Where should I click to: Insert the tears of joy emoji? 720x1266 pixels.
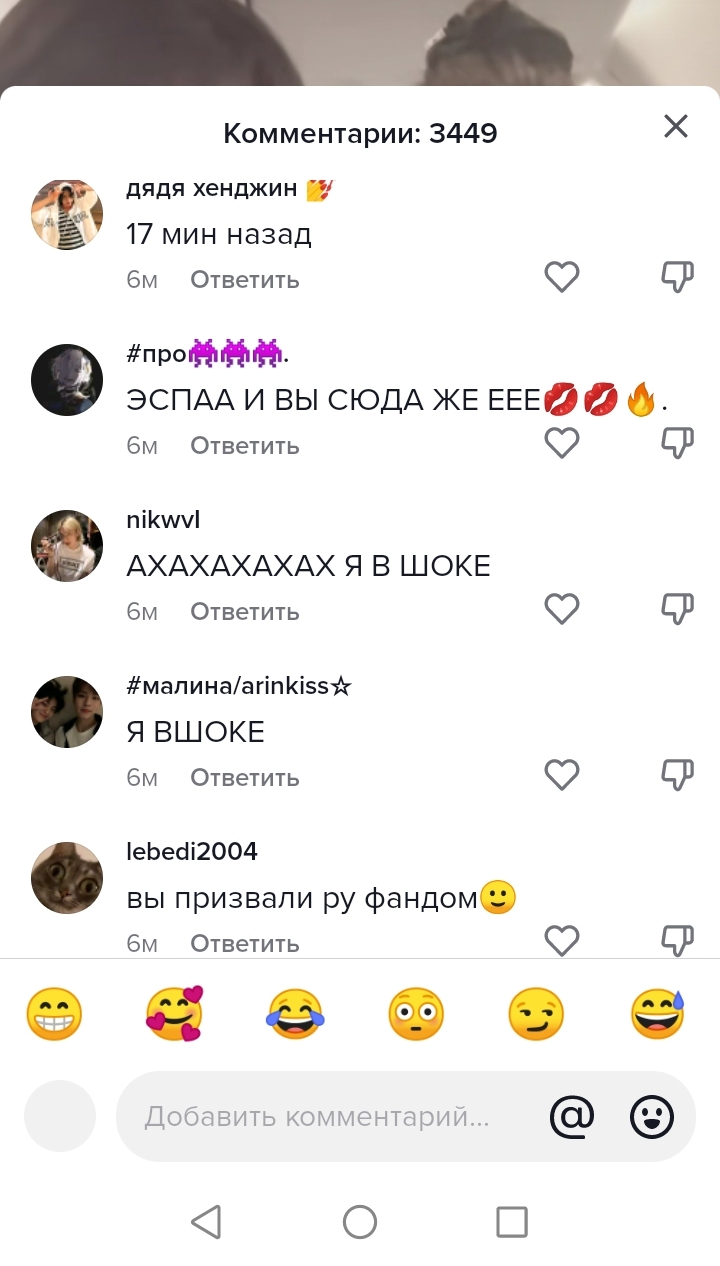(295, 1014)
